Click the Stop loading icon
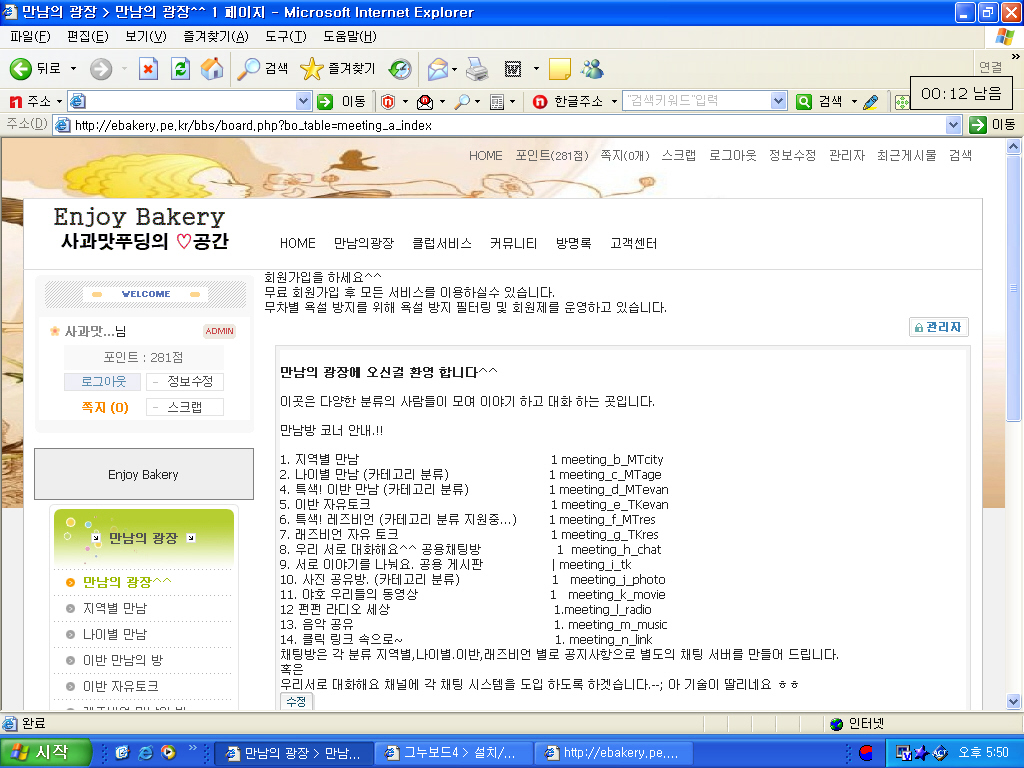 [148, 69]
